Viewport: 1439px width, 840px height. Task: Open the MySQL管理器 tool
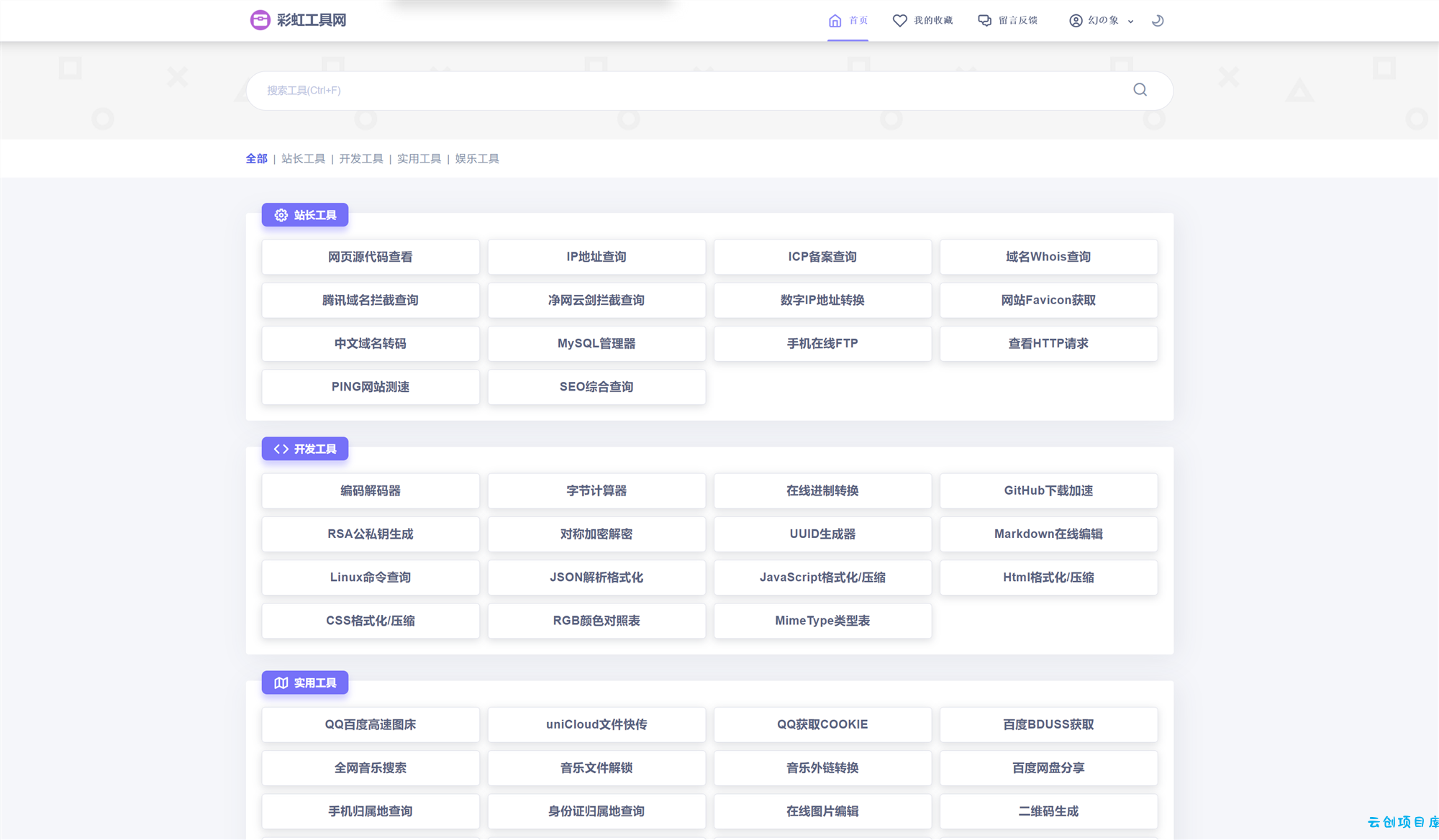coord(596,344)
